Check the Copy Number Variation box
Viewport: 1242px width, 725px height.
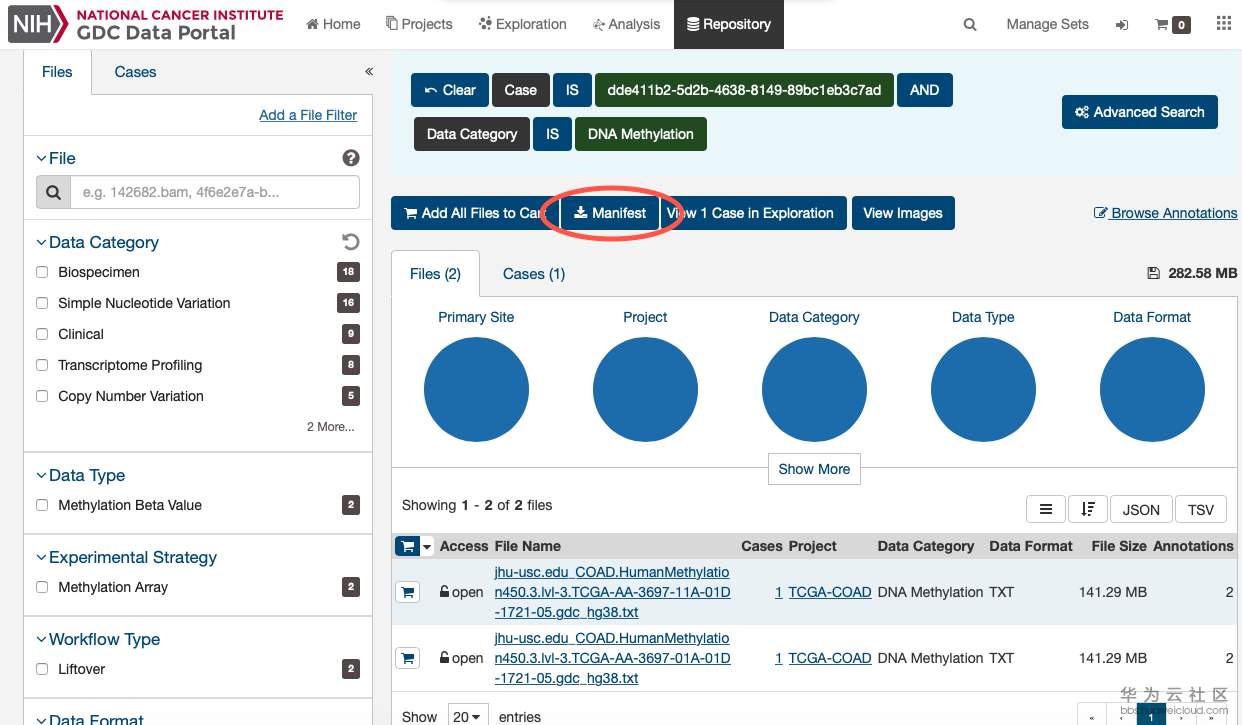pyautogui.click(x=42, y=396)
